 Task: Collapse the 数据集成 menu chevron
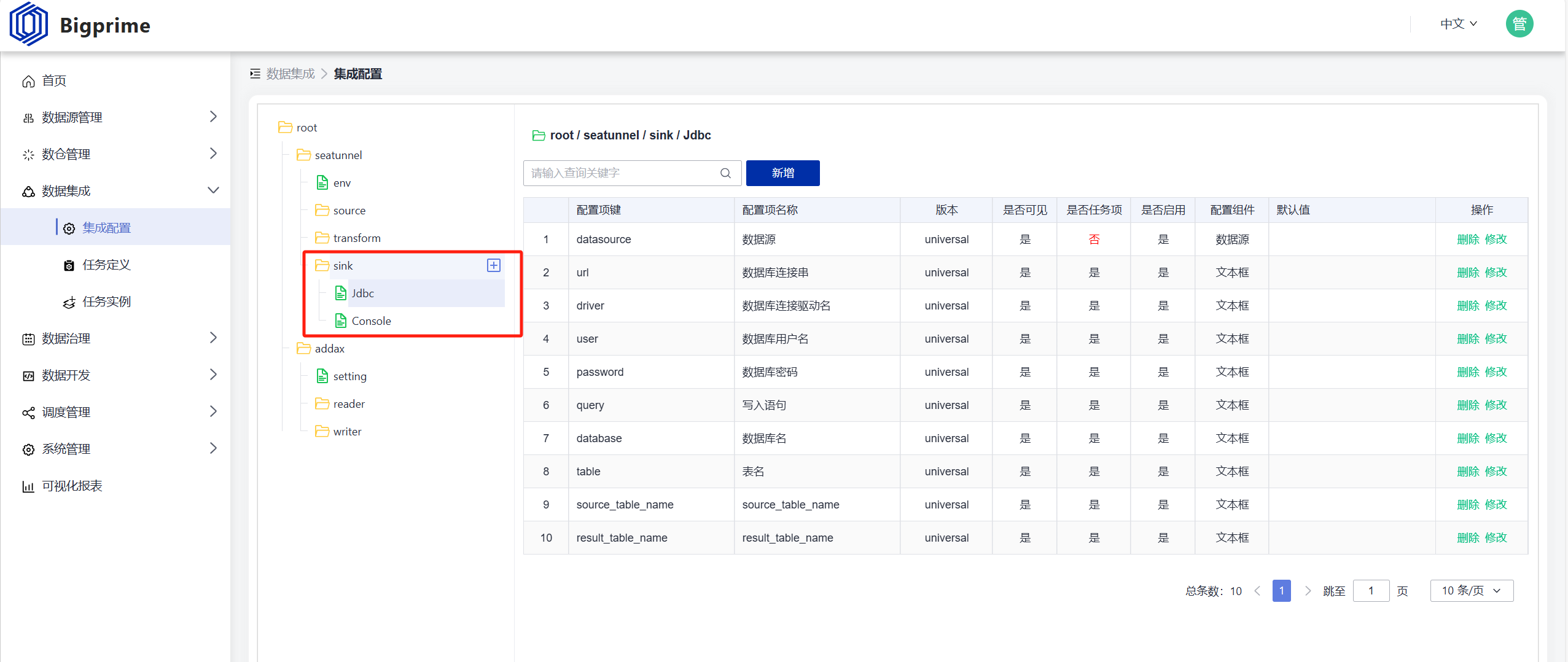click(213, 190)
